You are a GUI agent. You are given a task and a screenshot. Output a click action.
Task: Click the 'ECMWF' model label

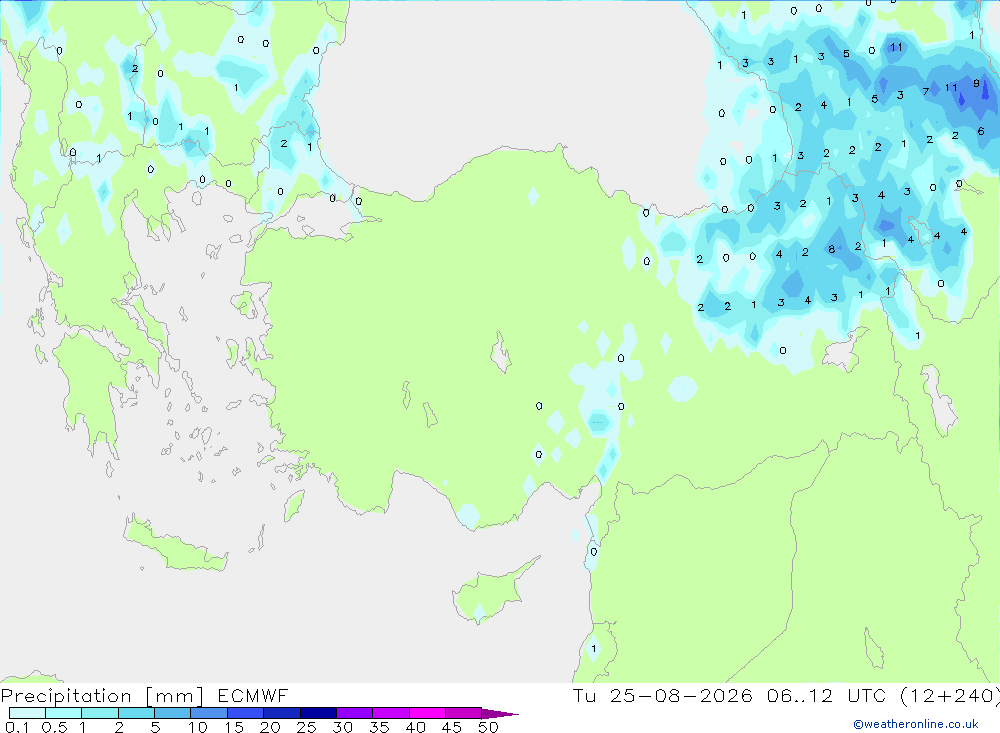pyautogui.click(x=253, y=695)
